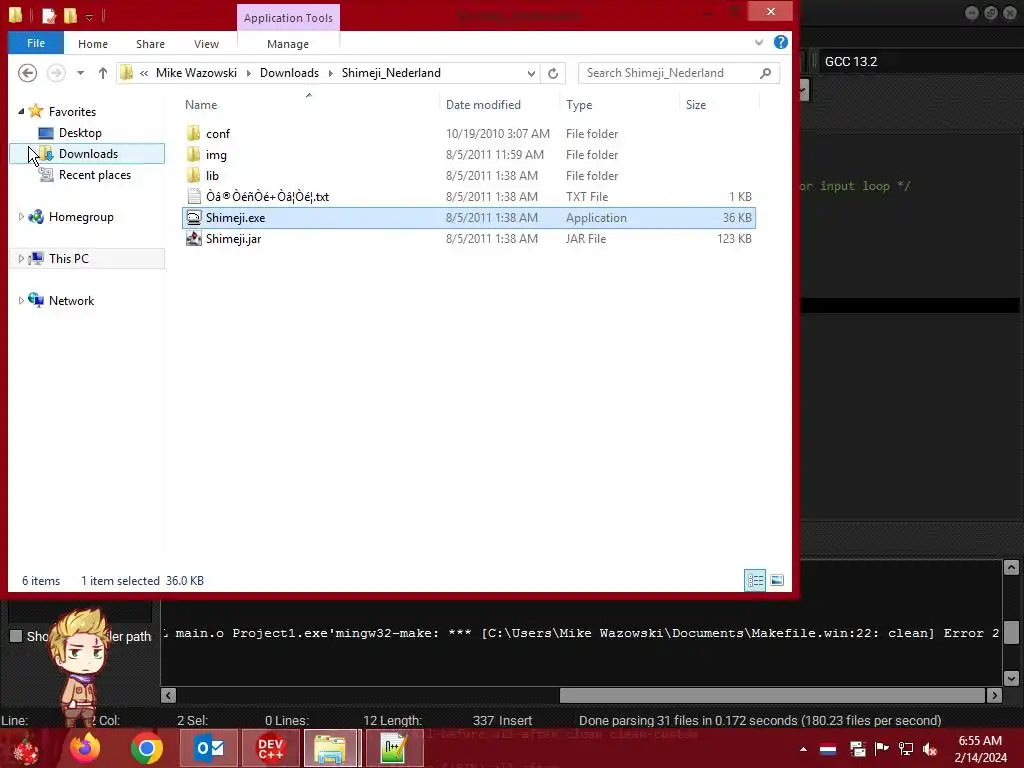Image resolution: width=1024 pixels, height=768 pixels.
Task: Open Outlook from the taskbar
Action: (x=209, y=748)
